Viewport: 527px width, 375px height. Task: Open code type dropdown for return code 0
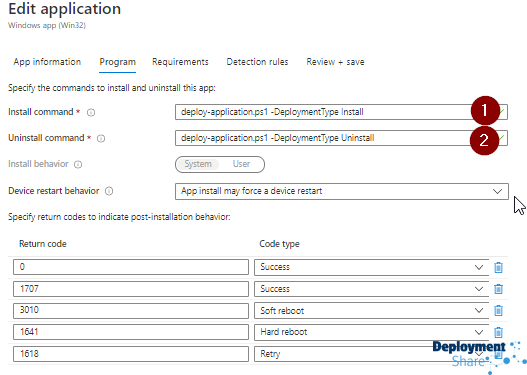click(x=371, y=267)
